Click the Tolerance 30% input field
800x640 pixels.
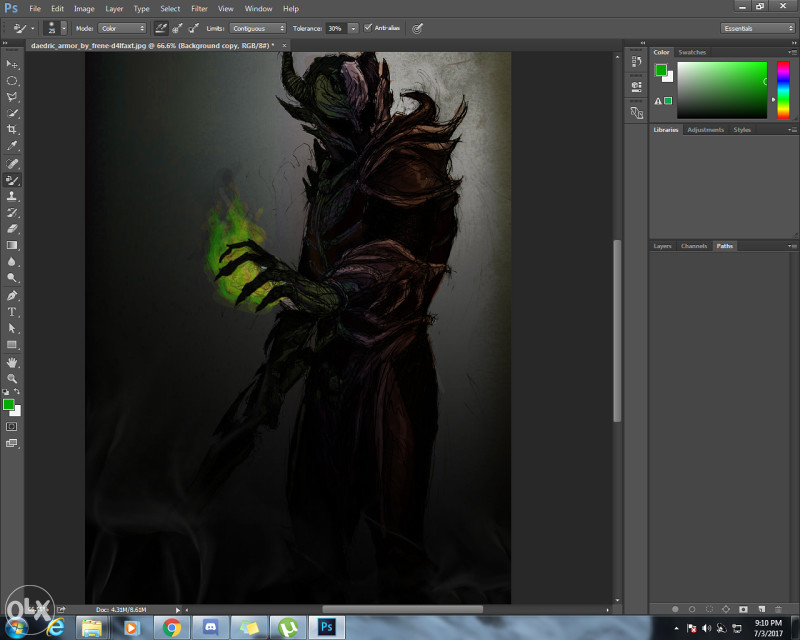coord(336,29)
